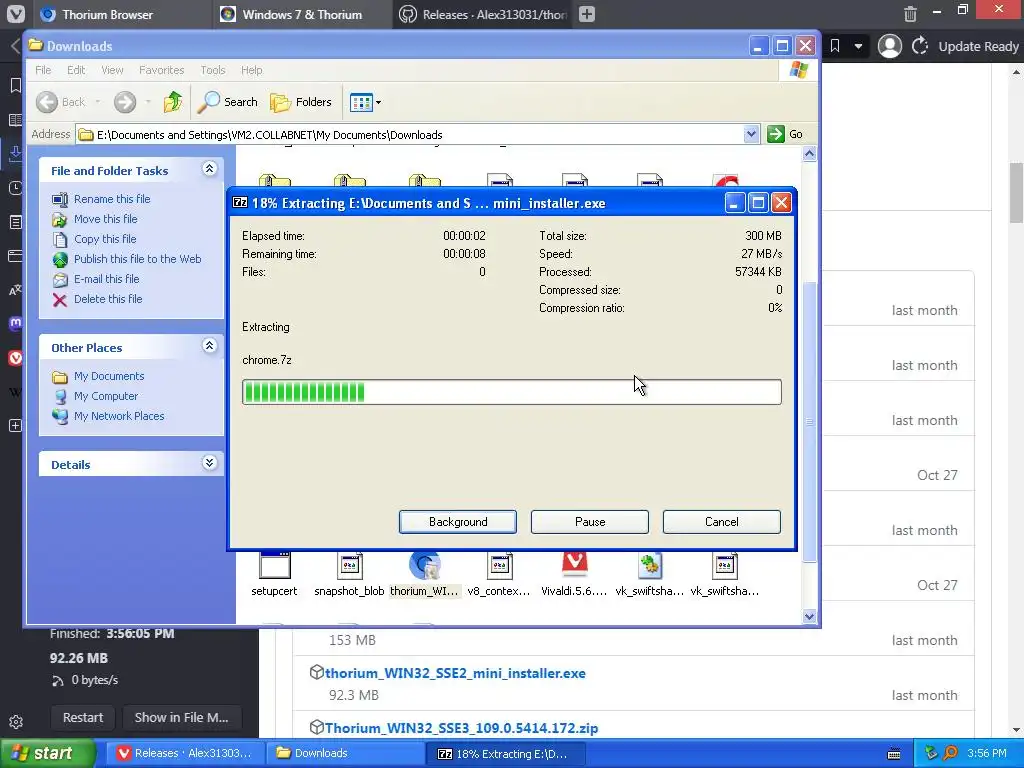Image resolution: width=1024 pixels, height=768 pixels.
Task: Click the Forward arrow in Explorer toolbar
Action: tap(125, 102)
